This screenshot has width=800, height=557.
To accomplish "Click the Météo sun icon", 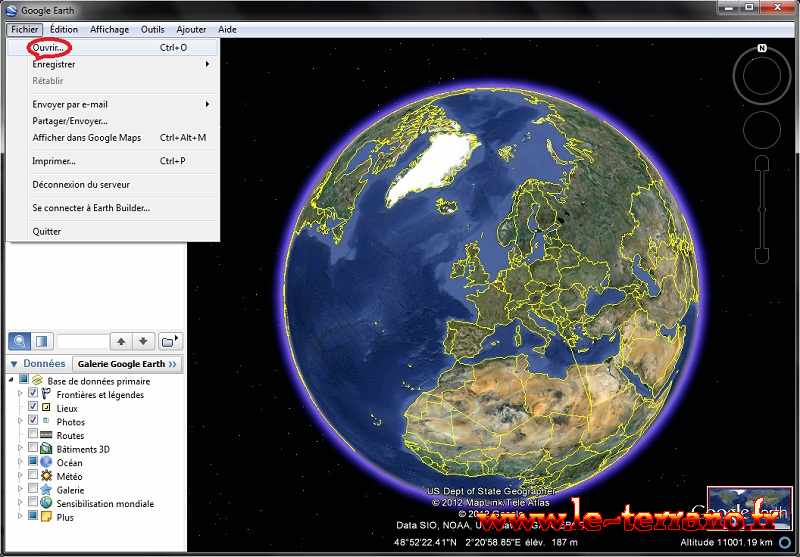I will coord(46,476).
